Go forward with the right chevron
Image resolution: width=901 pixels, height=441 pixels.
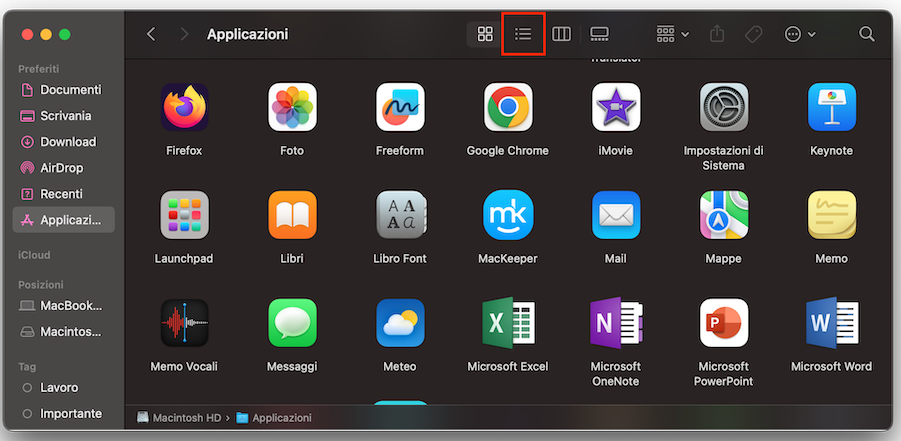[x=184, y=34]
